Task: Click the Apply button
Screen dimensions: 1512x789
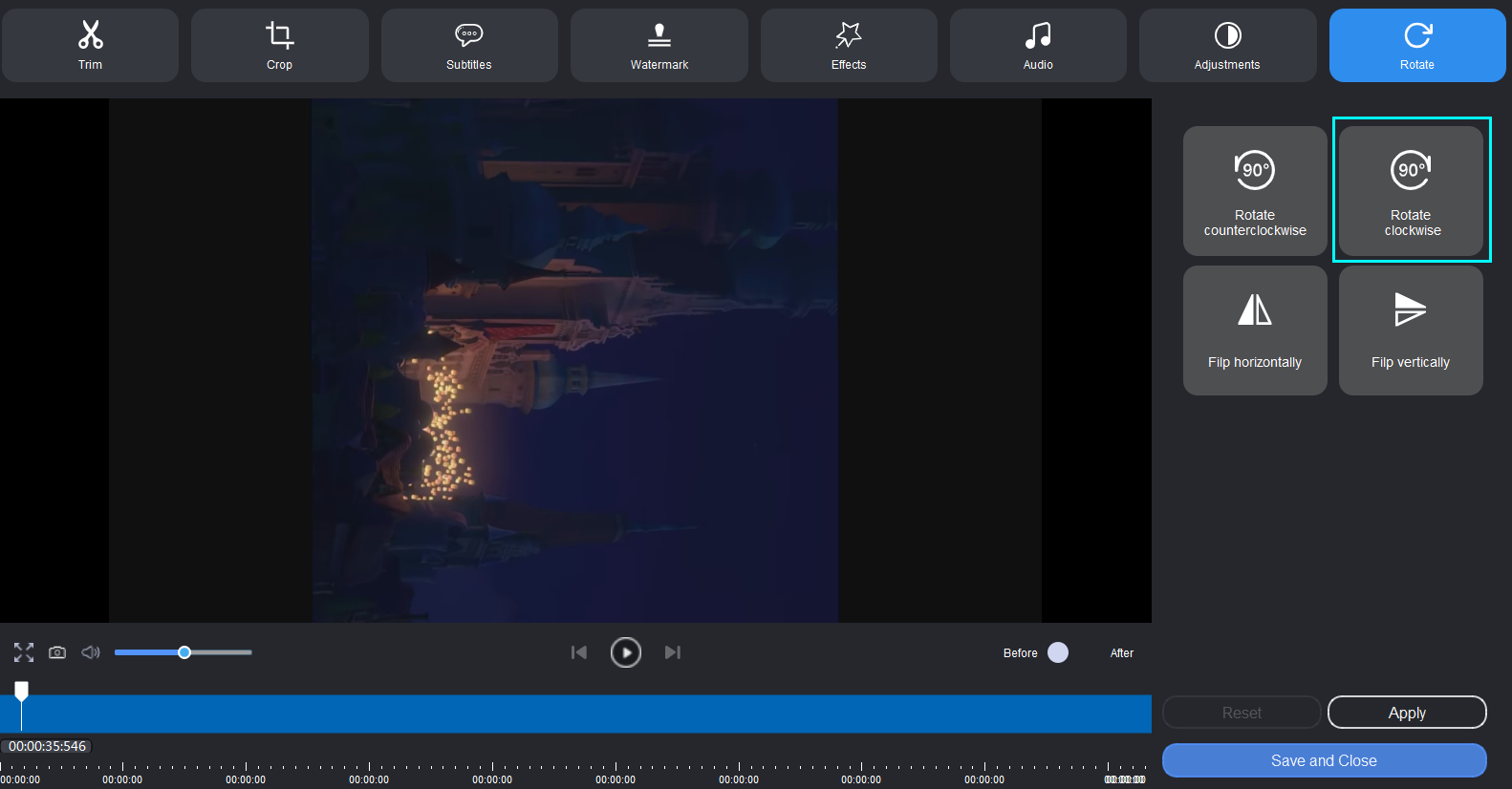Action: (1407, 713)
